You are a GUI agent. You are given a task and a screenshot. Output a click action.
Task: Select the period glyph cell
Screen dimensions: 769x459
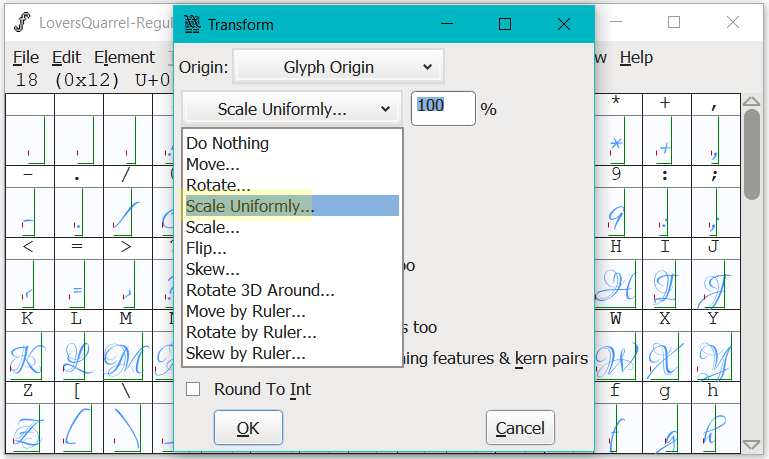[x=78, y=212]
